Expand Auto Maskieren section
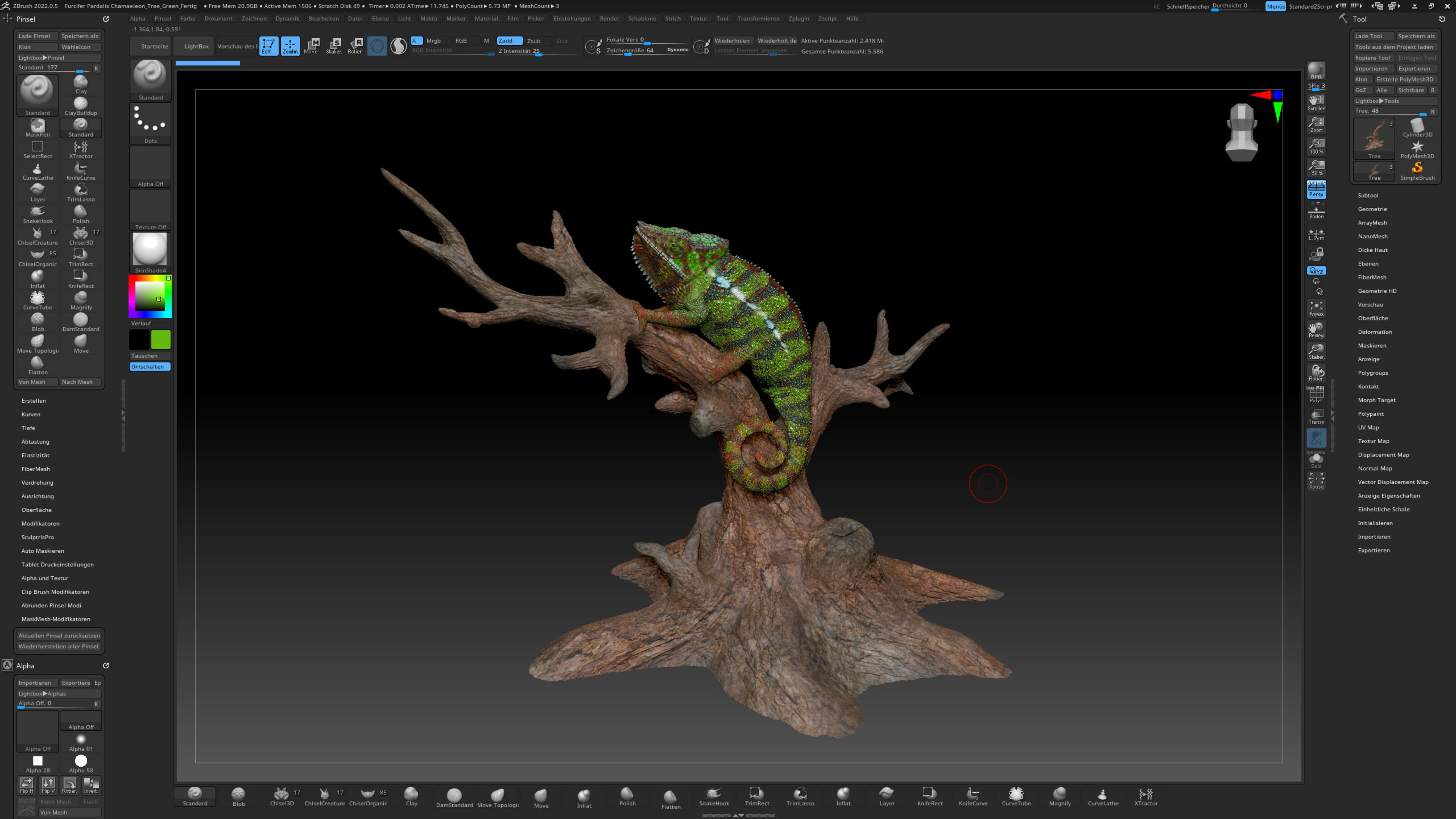 [42, 551]
